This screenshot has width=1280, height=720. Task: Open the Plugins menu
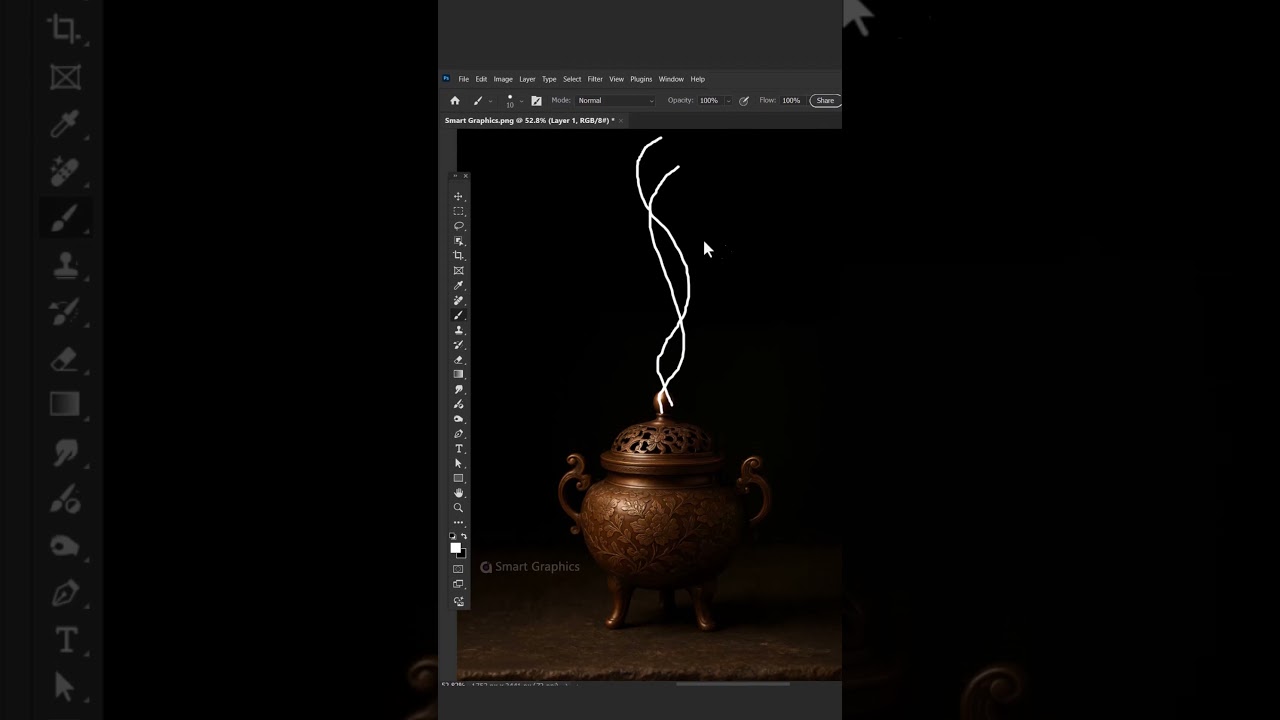[x=641, y=79]
